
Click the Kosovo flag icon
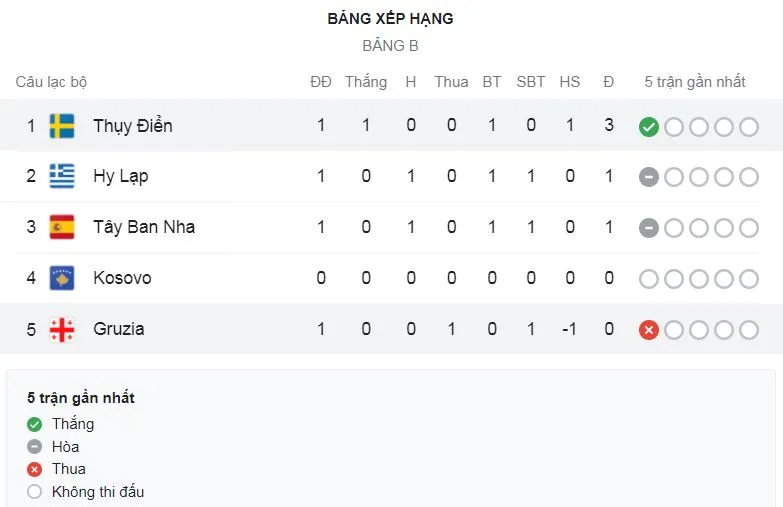62,278
